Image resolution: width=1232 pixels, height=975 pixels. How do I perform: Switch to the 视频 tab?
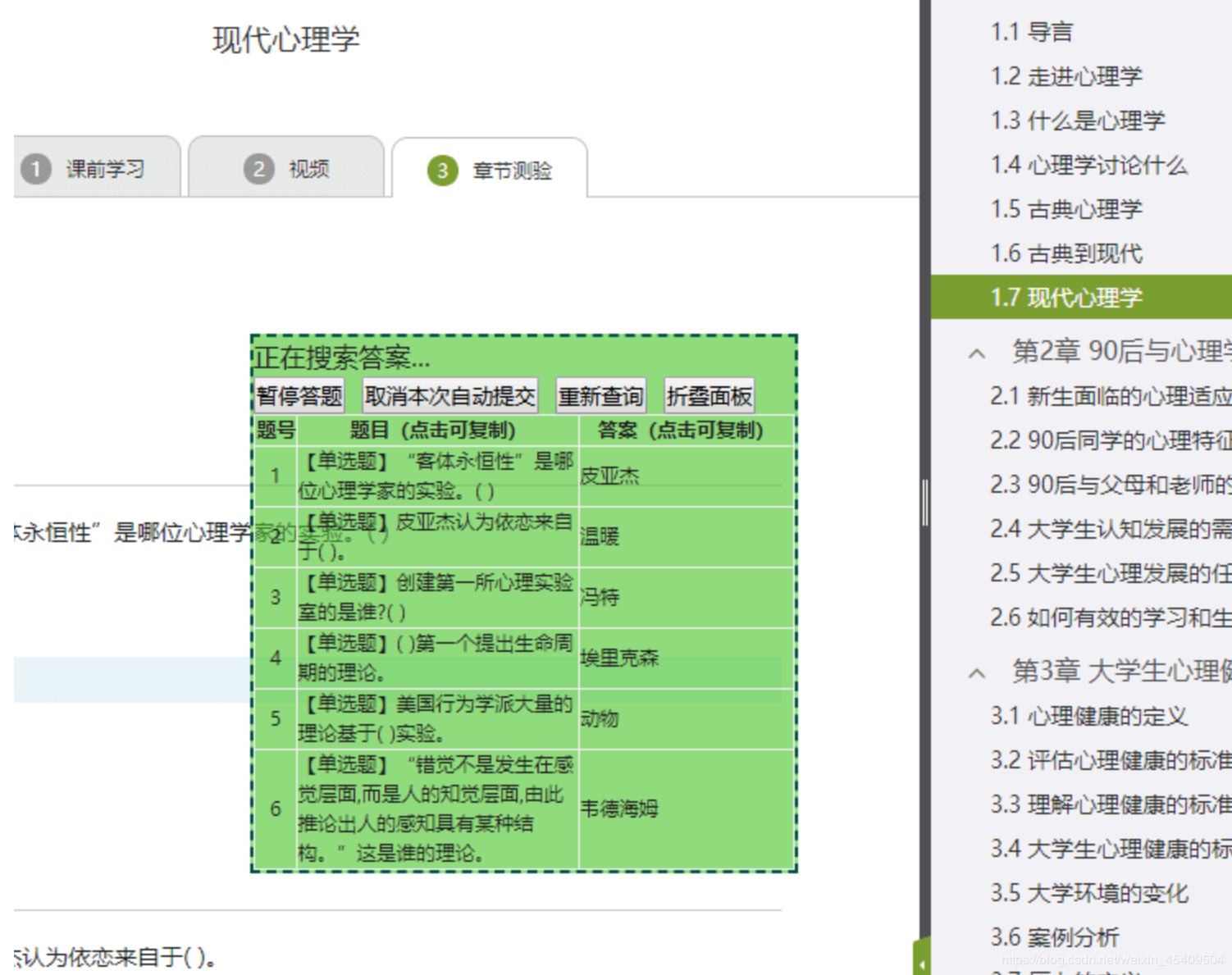(286, 168)
